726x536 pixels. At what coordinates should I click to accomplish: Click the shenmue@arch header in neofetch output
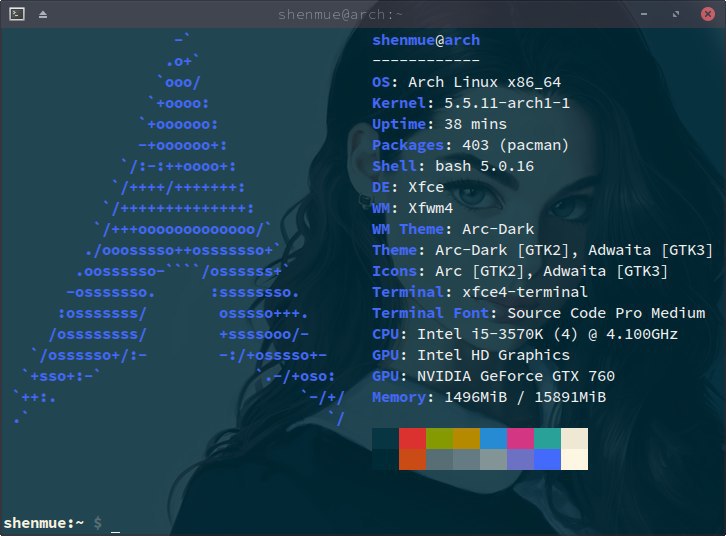[x=426, y=40]
